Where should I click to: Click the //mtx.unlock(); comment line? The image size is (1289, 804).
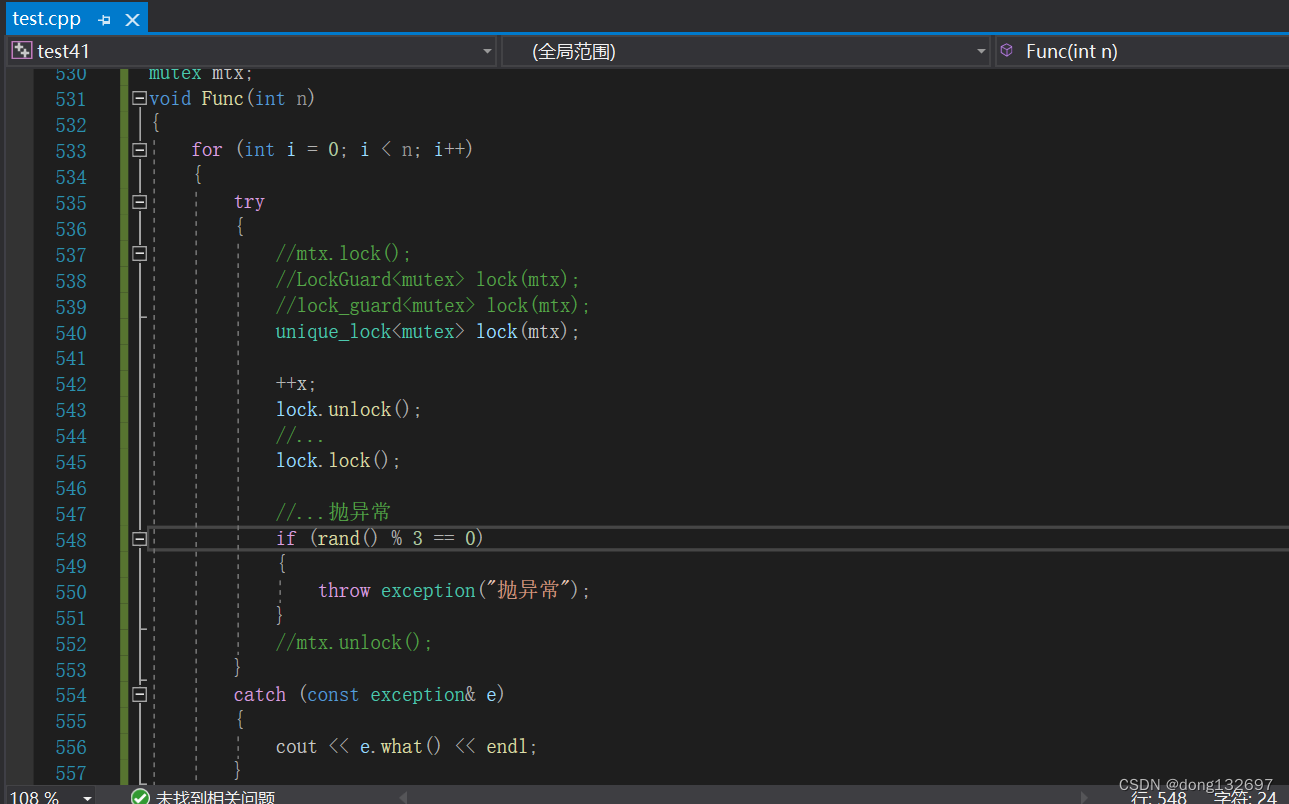pos(354,642)
